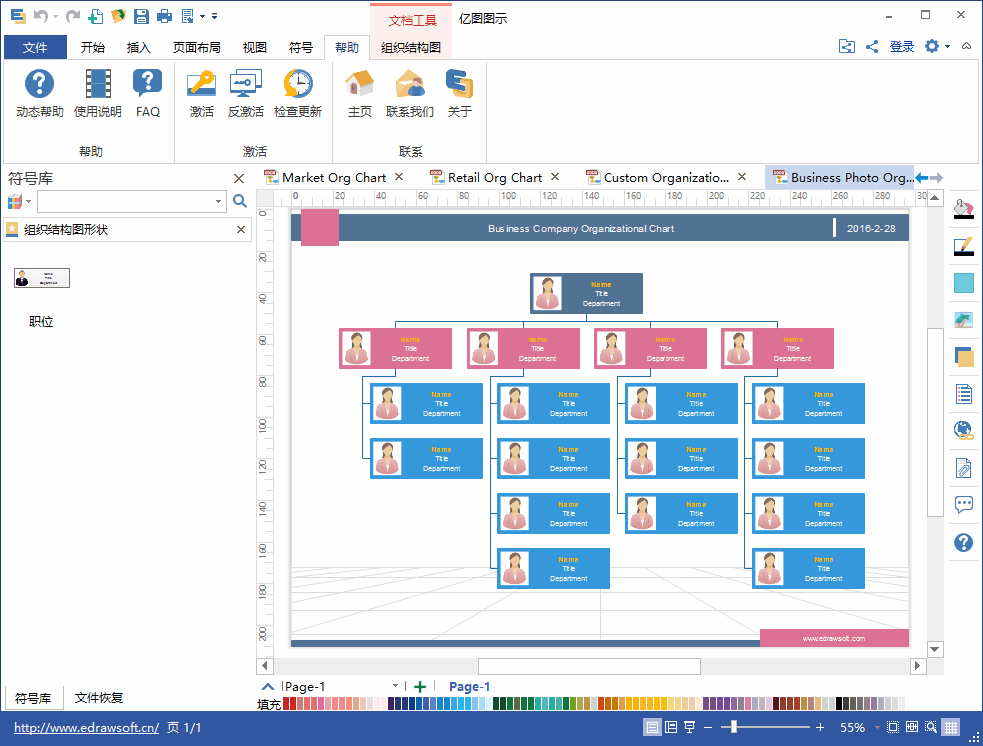Open the 关于 about dialog
This screenshot has width=983, height=746.
(459, 93)
